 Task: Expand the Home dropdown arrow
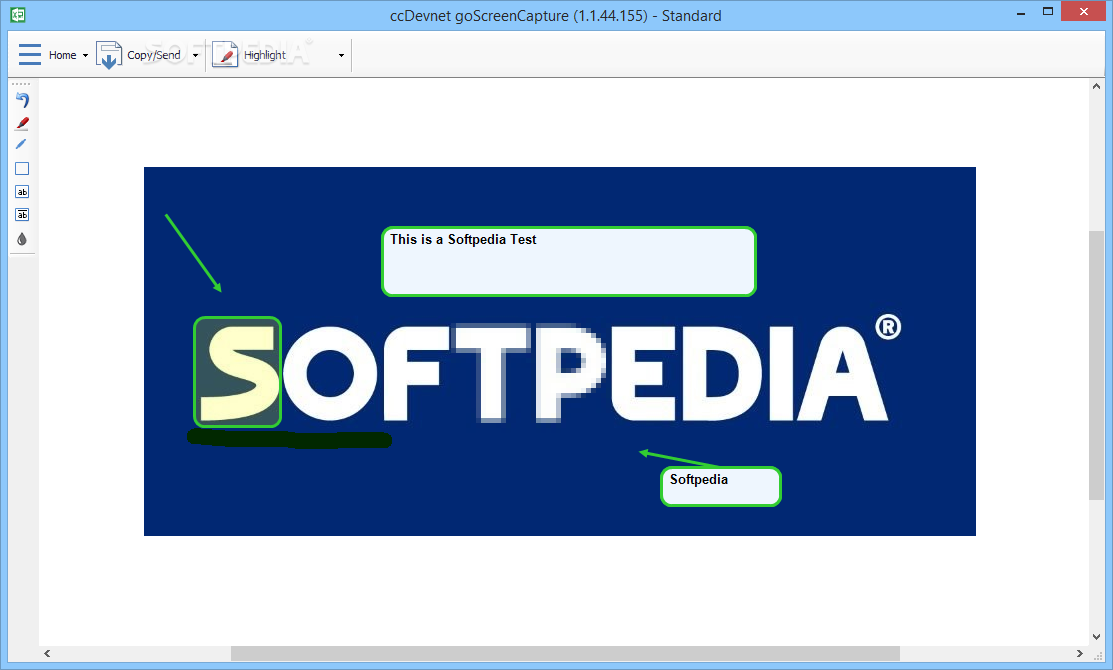(85, 55)
